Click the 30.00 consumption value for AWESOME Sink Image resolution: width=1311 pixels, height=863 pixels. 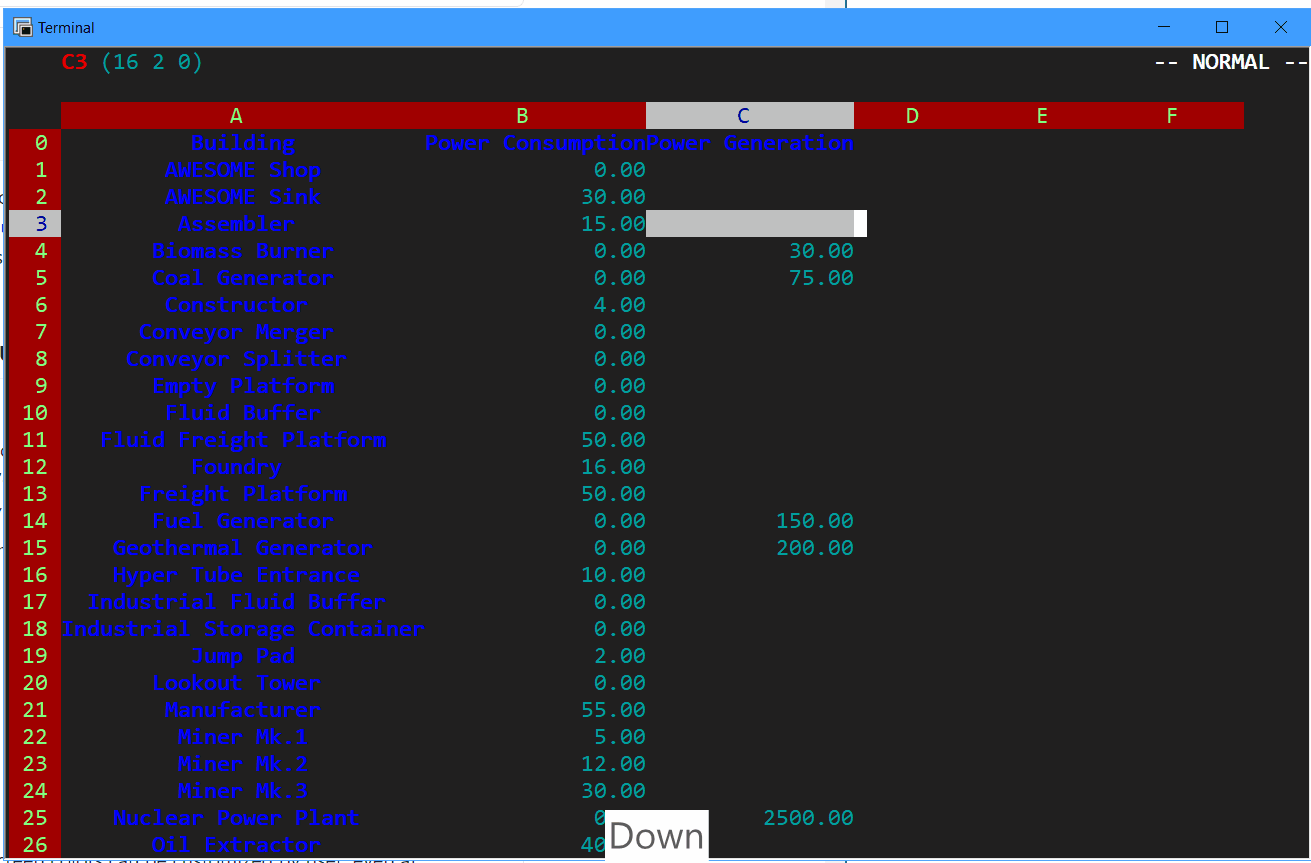coord(613,197)
